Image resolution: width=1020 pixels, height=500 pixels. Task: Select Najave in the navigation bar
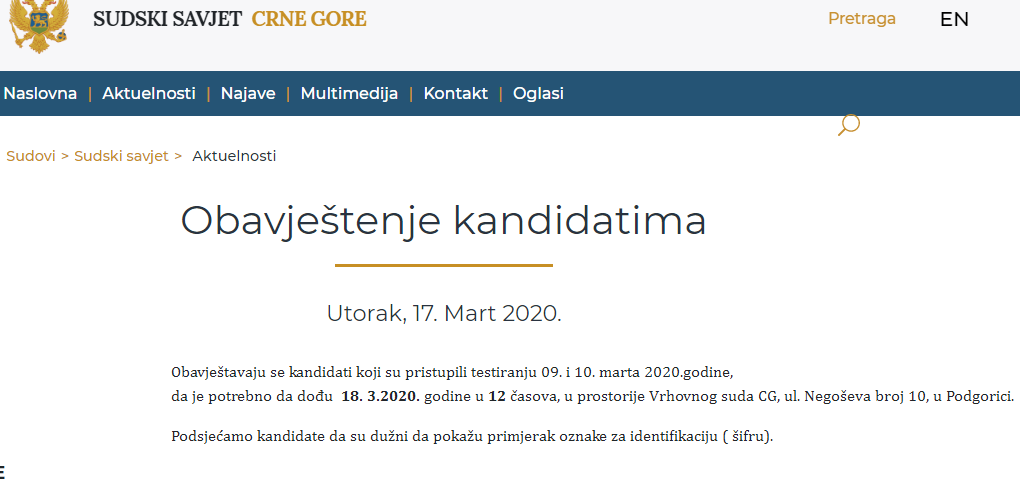coord(248,94)
